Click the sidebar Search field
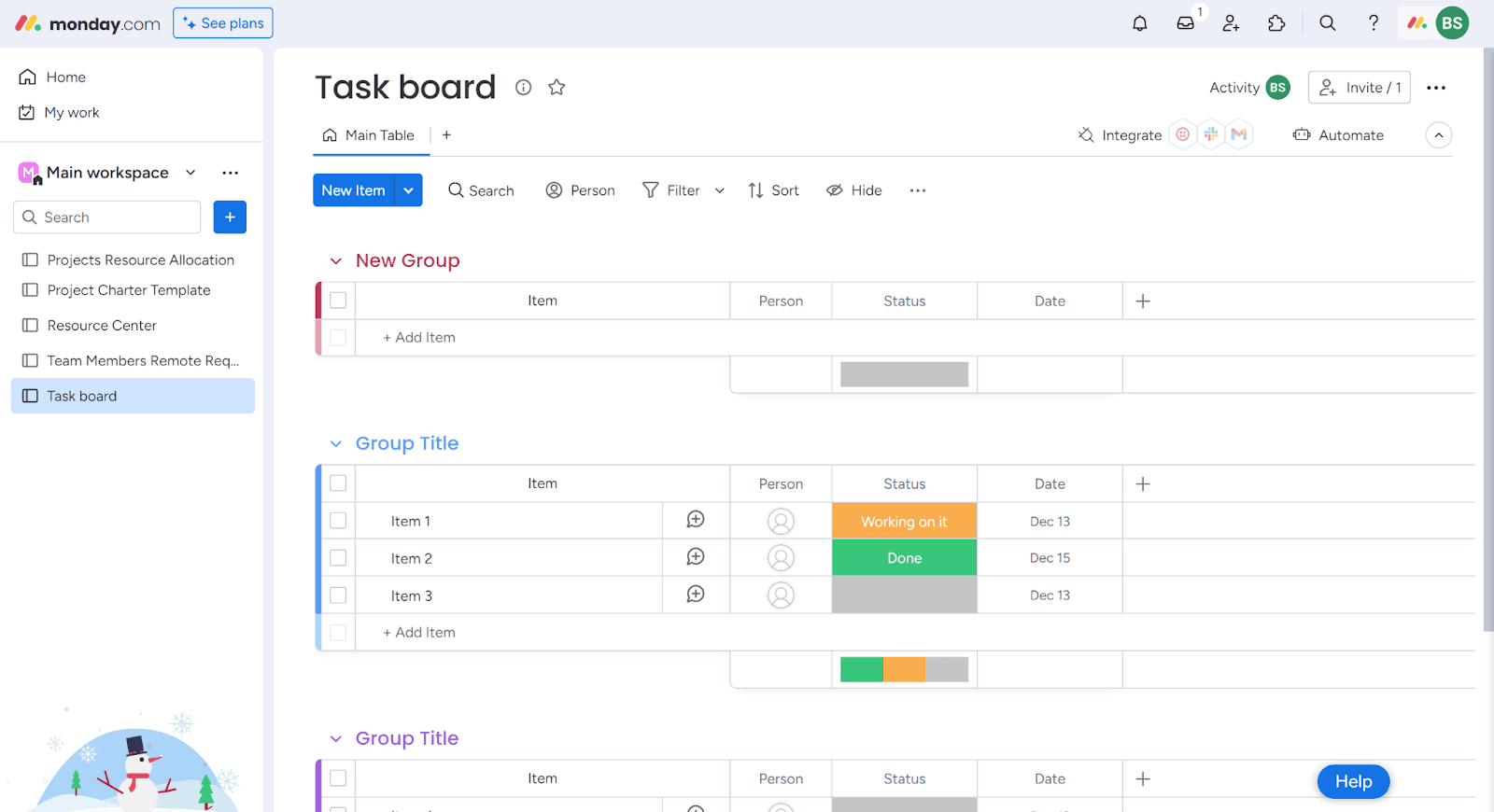 click(107, 217)
